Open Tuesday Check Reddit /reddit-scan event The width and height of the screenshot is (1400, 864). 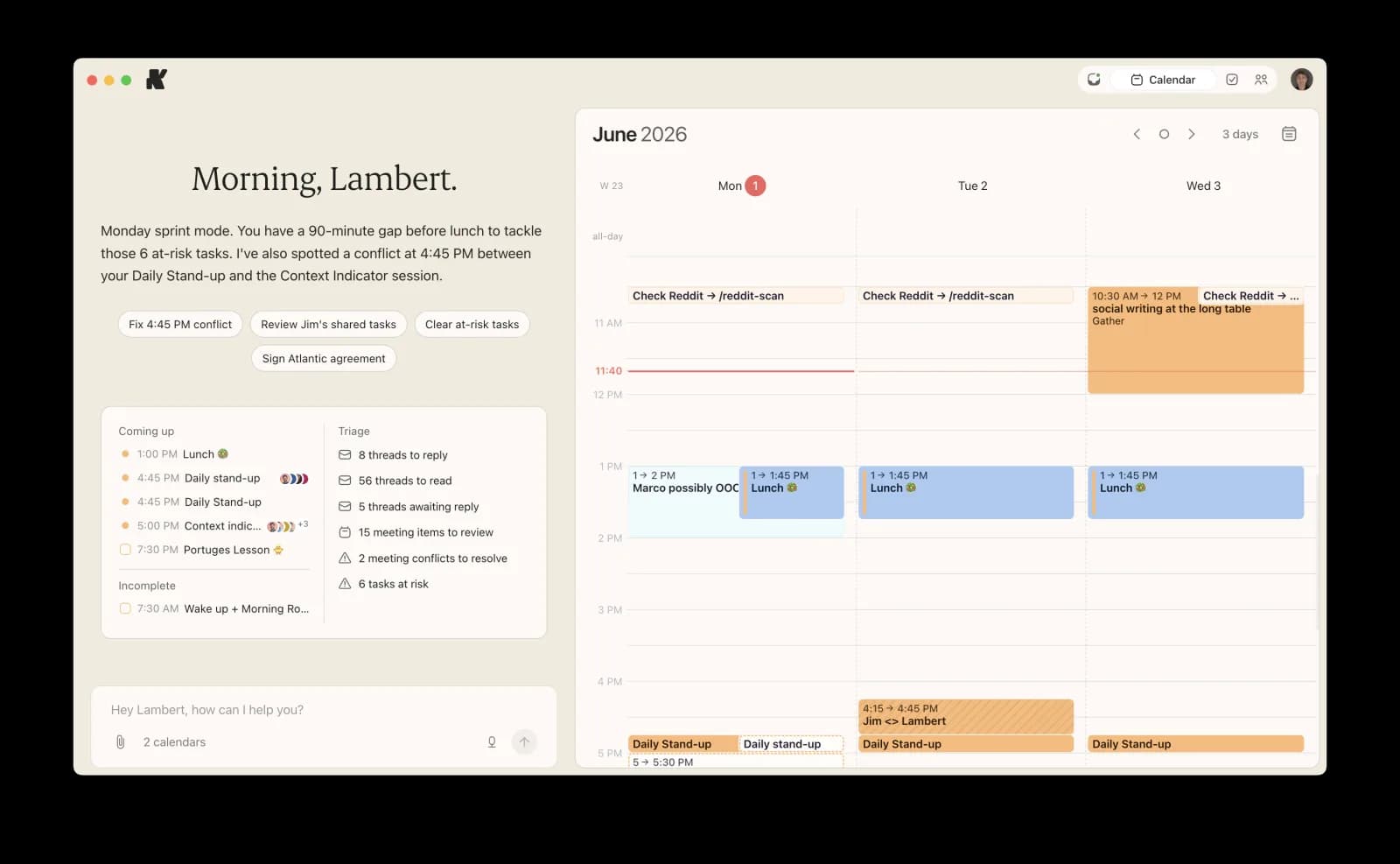(x=966, y=296)
